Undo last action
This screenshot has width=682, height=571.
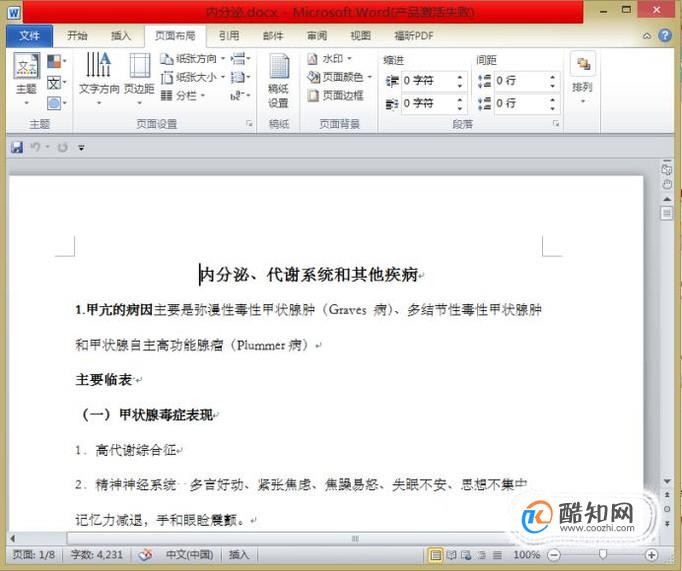(35, 147)
